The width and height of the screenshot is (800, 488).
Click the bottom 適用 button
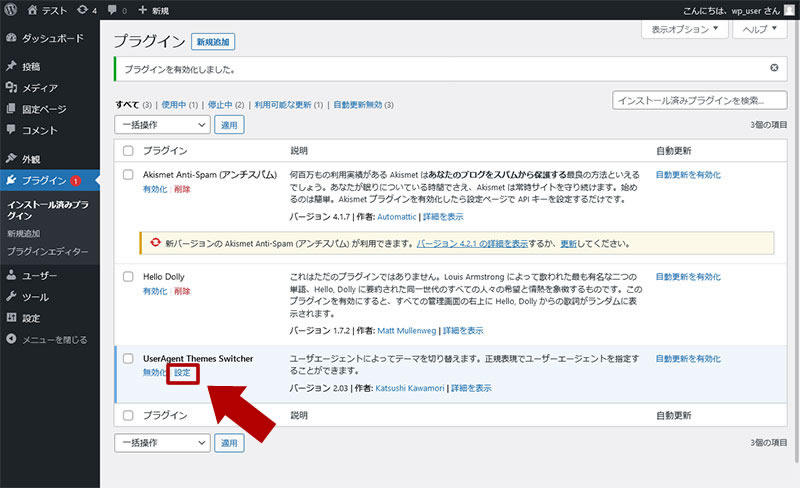pyautogui.click(x=229, y=443)
